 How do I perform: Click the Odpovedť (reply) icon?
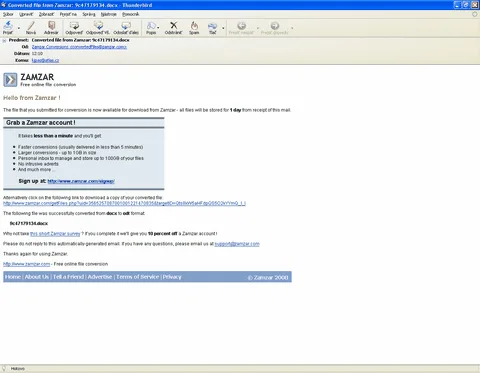pyautogui.click(x=74, y=25)
